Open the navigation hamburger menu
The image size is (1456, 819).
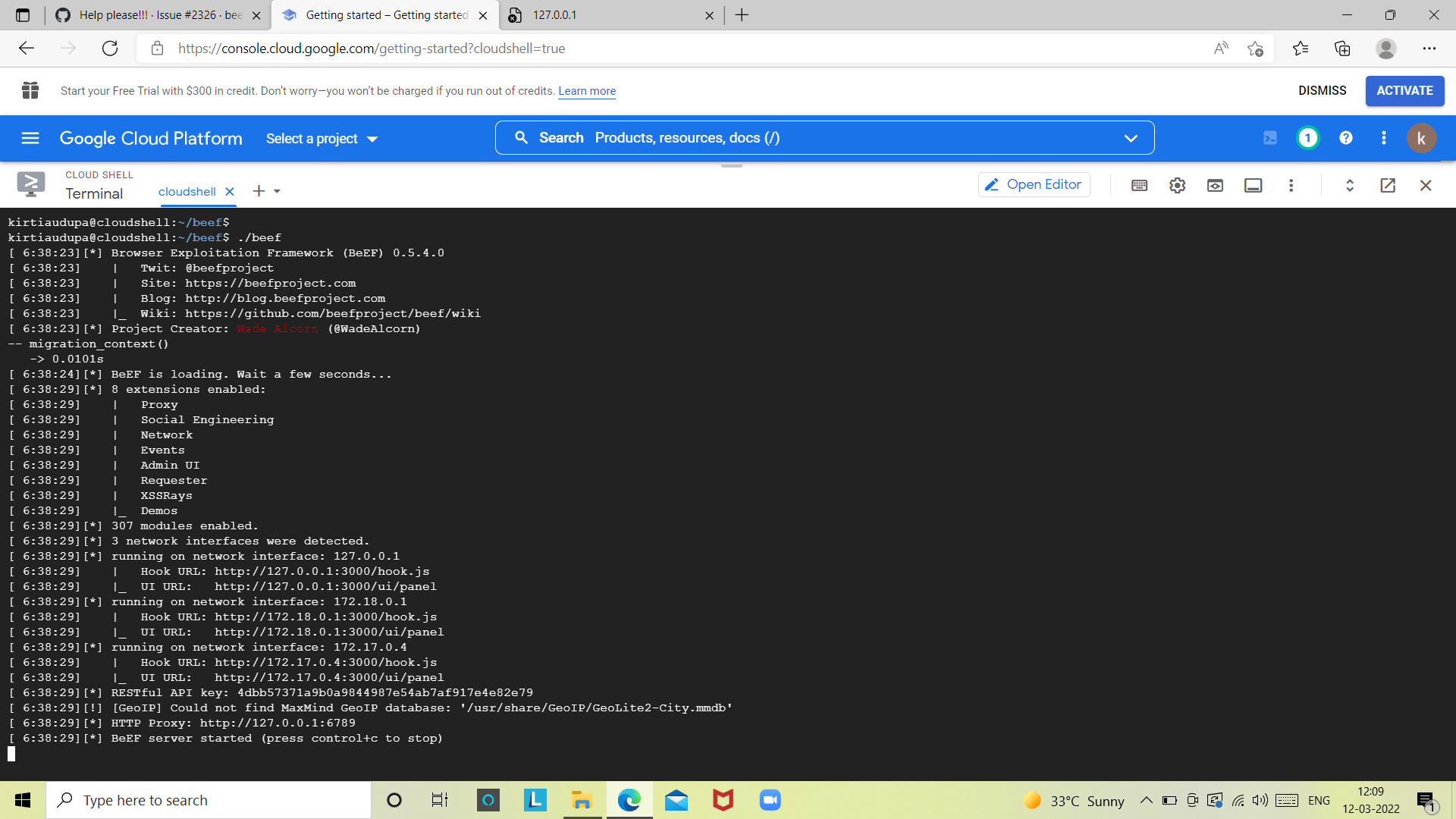(x=30, y=138)
